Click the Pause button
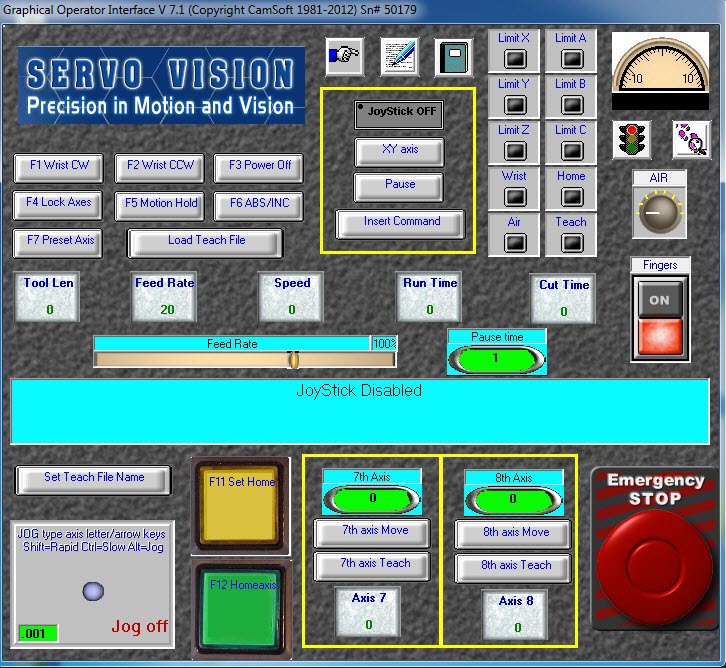Viewport: 726px width, 668px height. [x=399, y=187]
